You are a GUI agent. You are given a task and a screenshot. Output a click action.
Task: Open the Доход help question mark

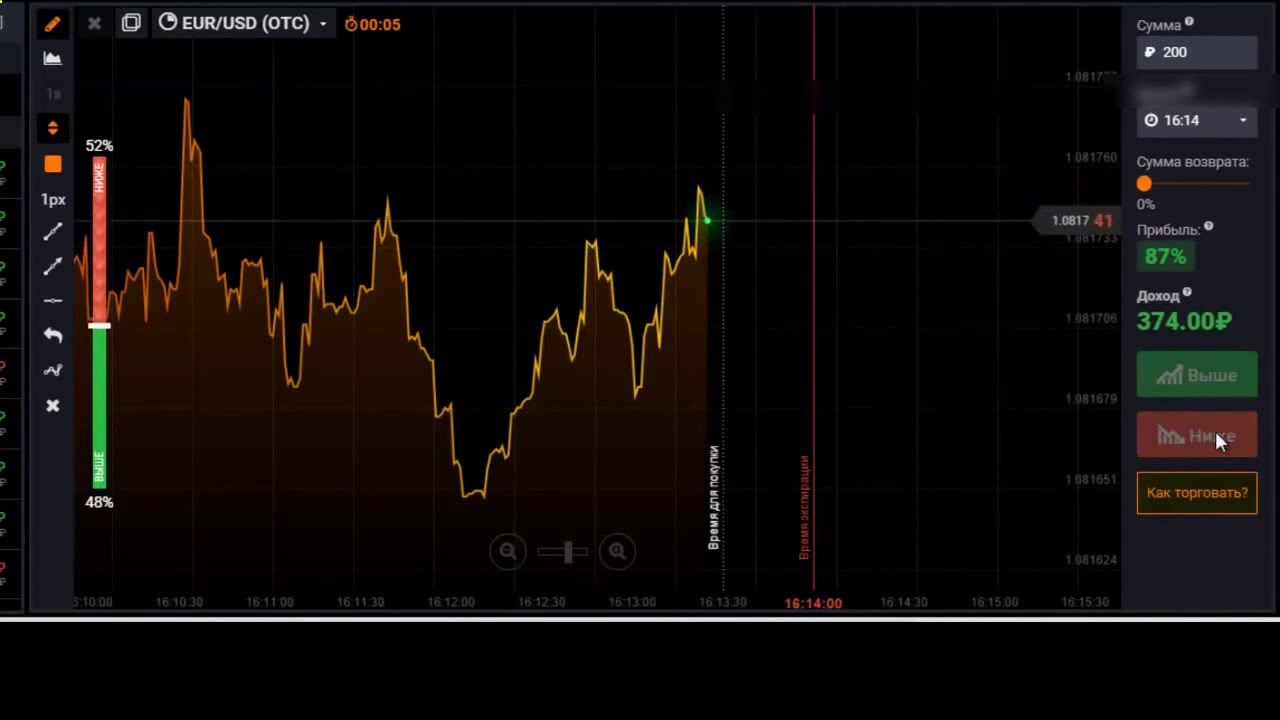click(x=1187, y=293)
